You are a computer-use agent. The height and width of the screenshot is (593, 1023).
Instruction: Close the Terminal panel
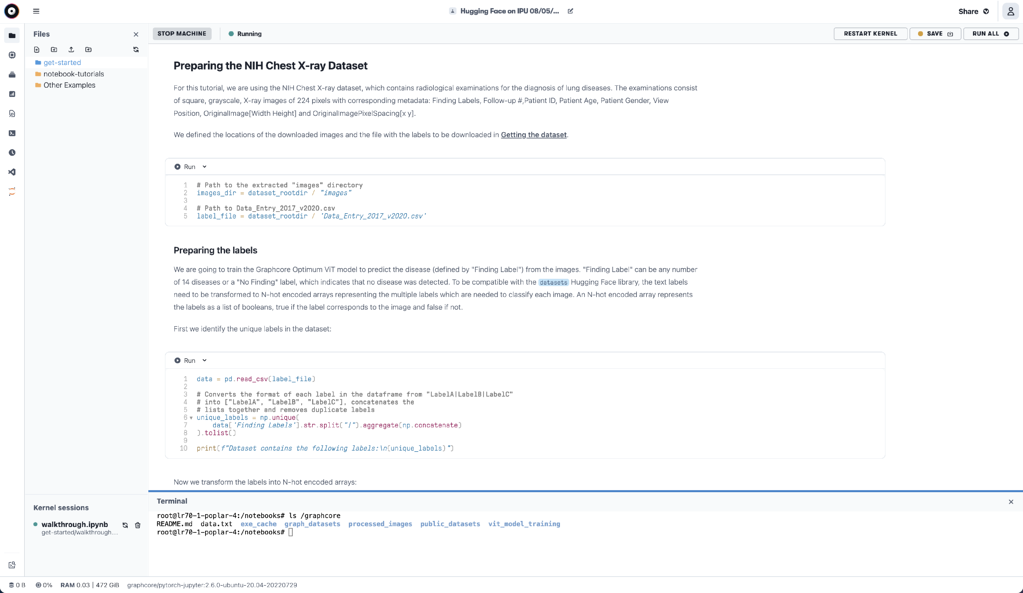click(x=1010, y=501)
